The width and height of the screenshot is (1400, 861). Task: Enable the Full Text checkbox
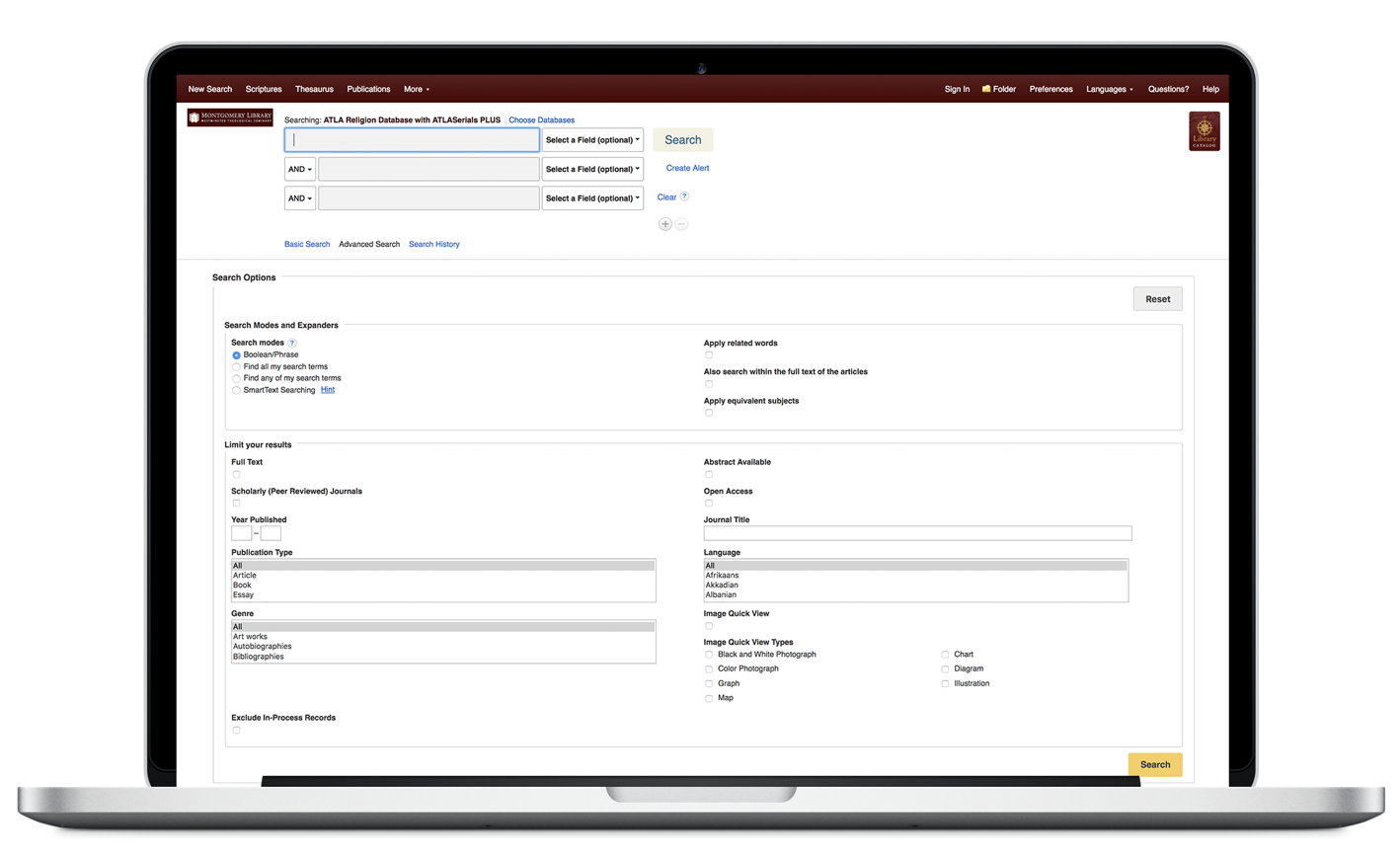(236, 474)
